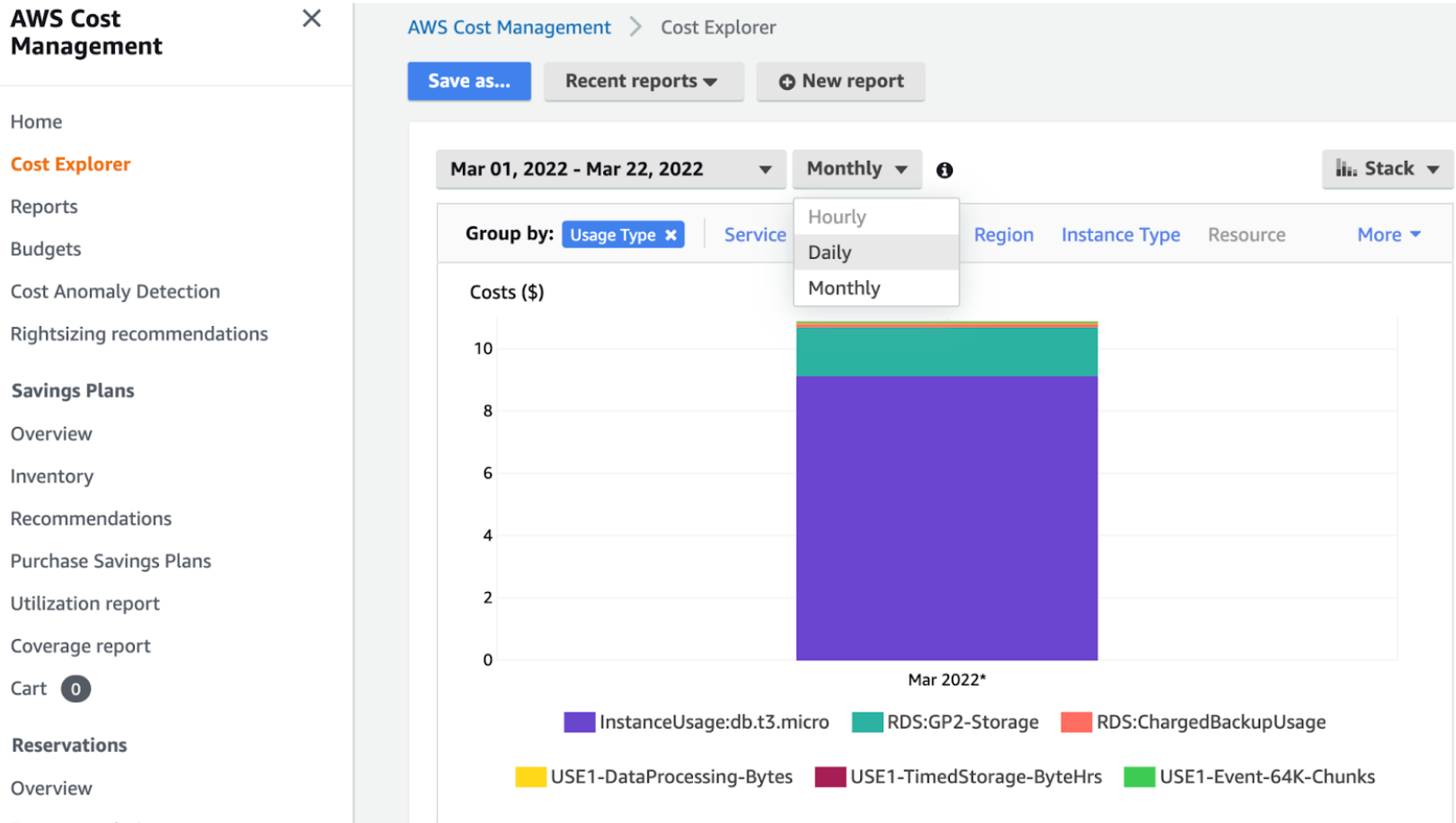Click the purple db.t3.micro bar segment
This screenshot has height=823, width=1456.
coord(946,518)
